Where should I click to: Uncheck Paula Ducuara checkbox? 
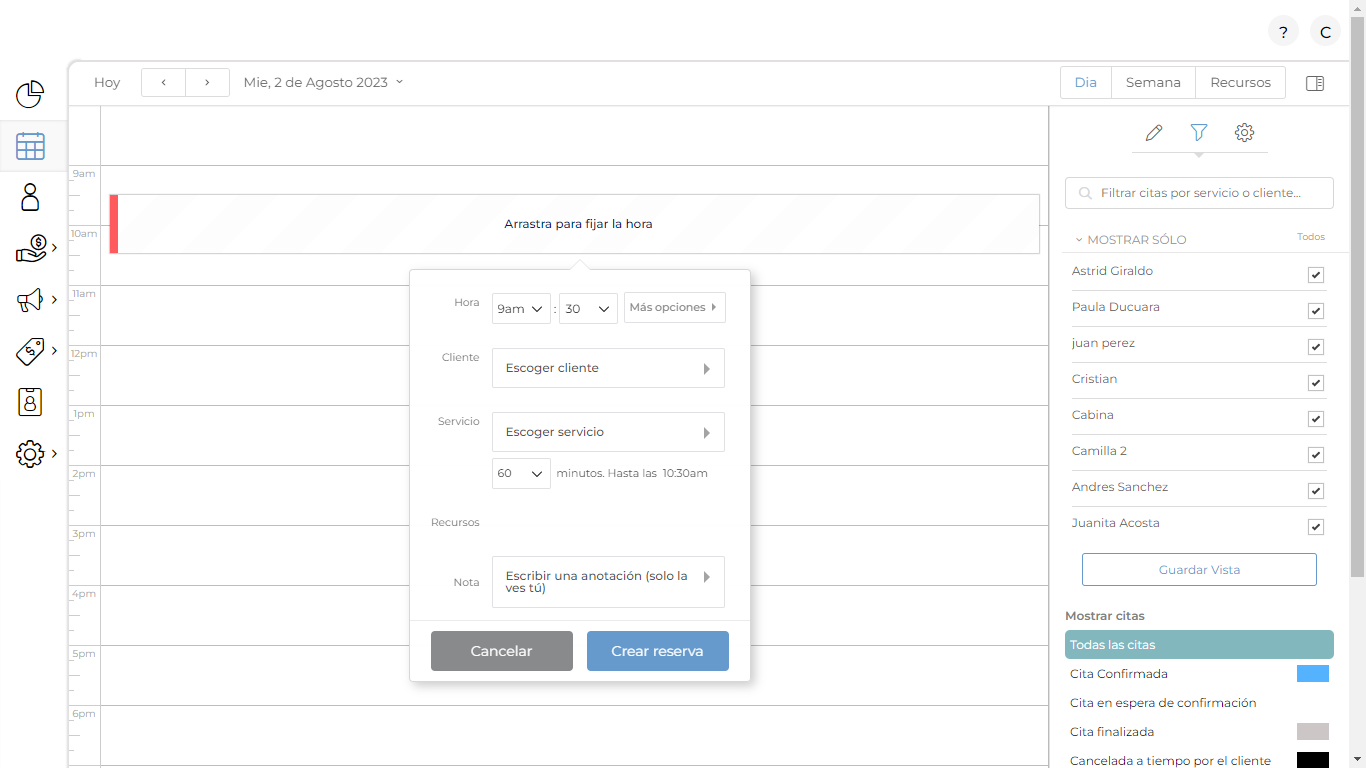pyautogui.click(x=1316, y=311)
